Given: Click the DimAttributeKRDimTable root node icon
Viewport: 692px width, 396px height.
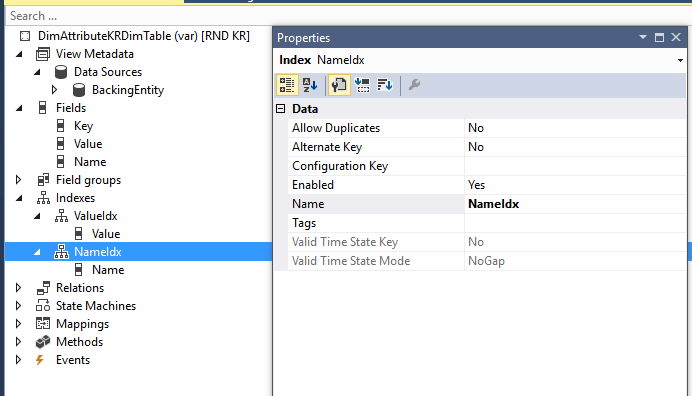Looking at the screenshot, I should [x=25, y=36].
